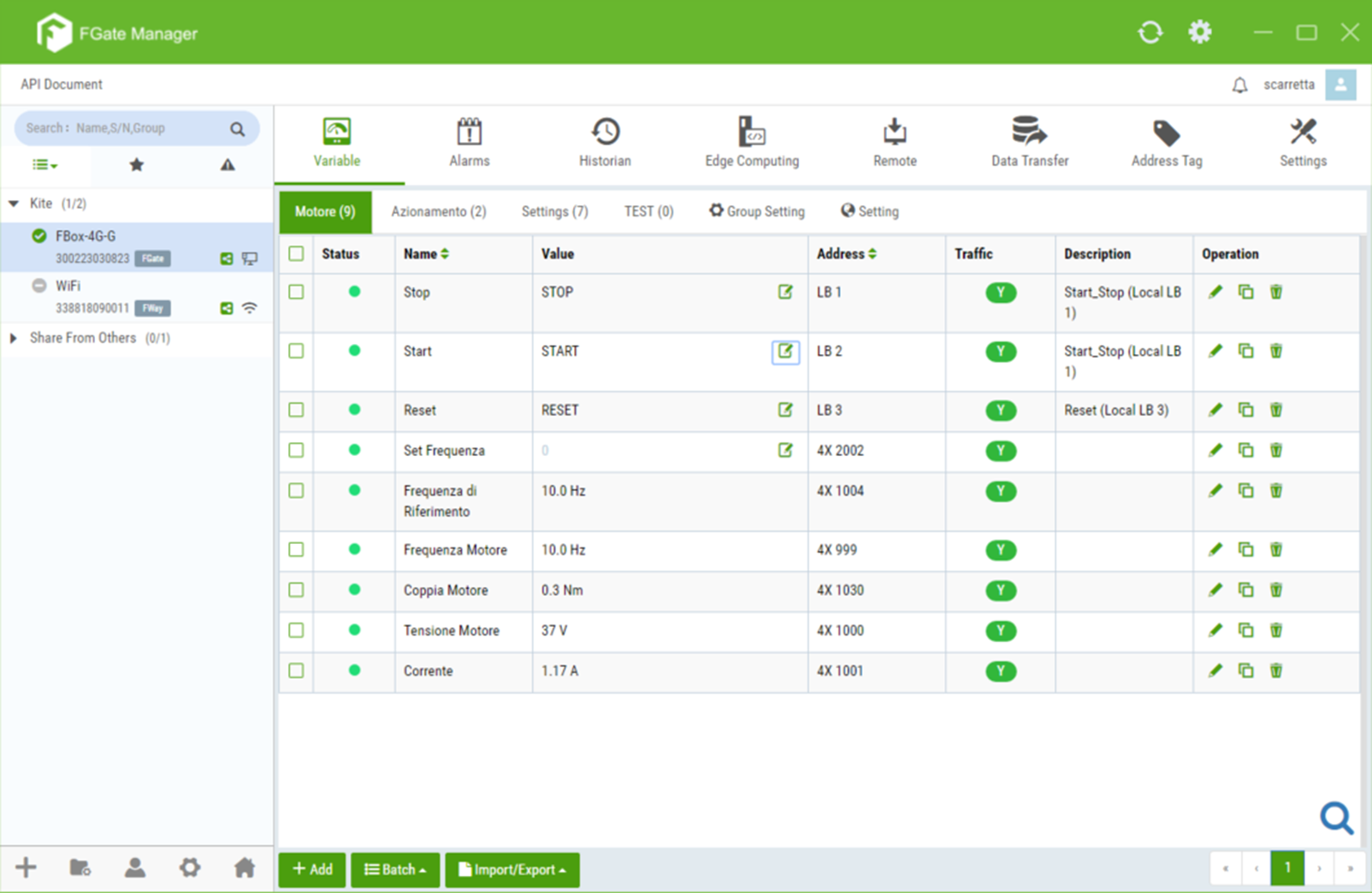This screenshot has height=893, width=1372.
Task: Select the FBox-4G-G device
Action: (x=137, y=247)
